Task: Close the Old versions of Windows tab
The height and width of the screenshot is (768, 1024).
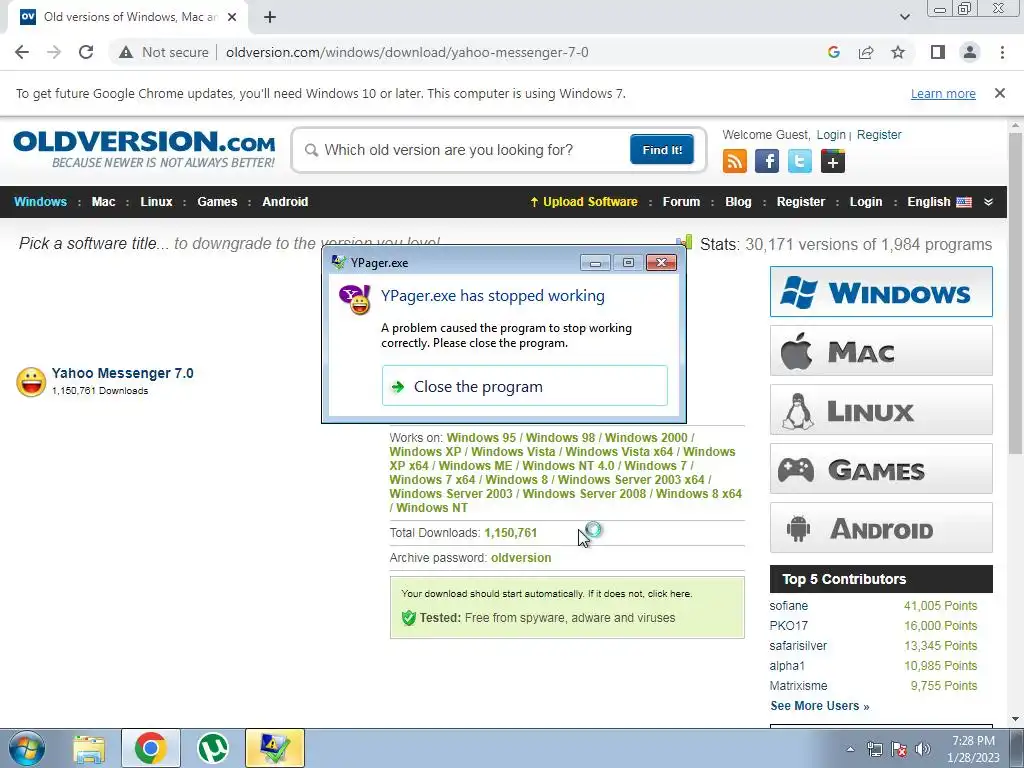Action: click(x=232, y=17)
